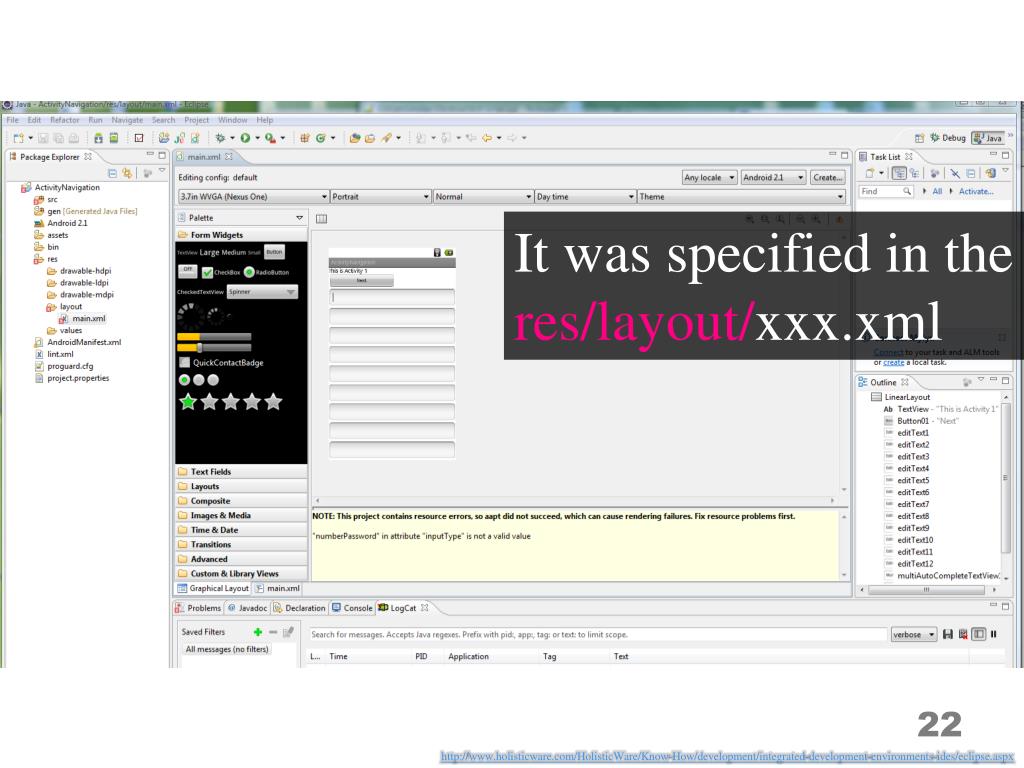The height and width of the screenshot is (768, 1024).
Task: Click the Debug bug toolbar icon
Action: point(221,138)
